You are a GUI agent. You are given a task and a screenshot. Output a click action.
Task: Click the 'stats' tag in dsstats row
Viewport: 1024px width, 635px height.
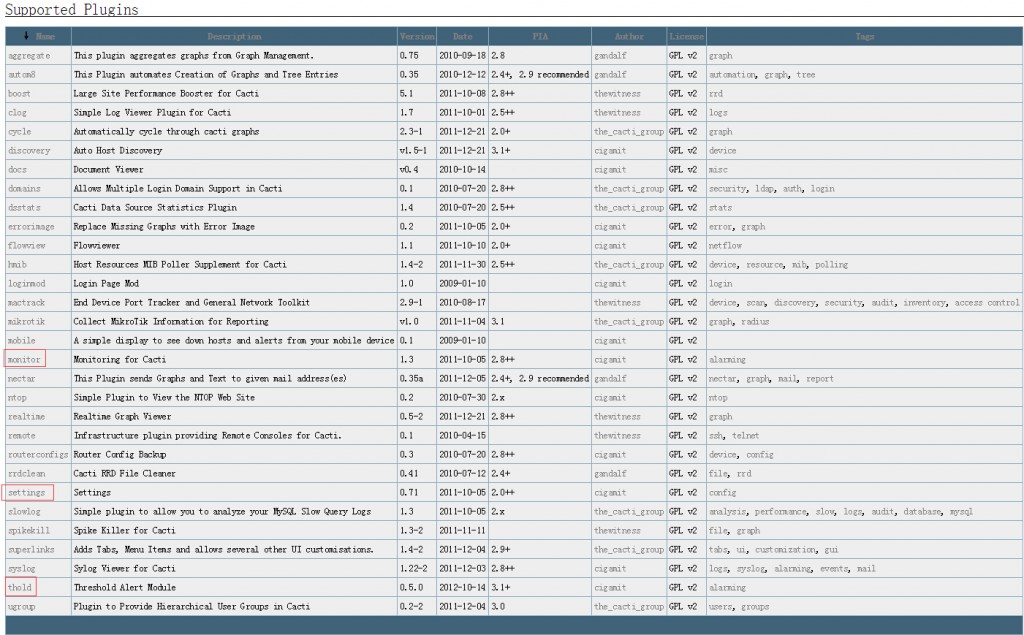tap(720, 208)
